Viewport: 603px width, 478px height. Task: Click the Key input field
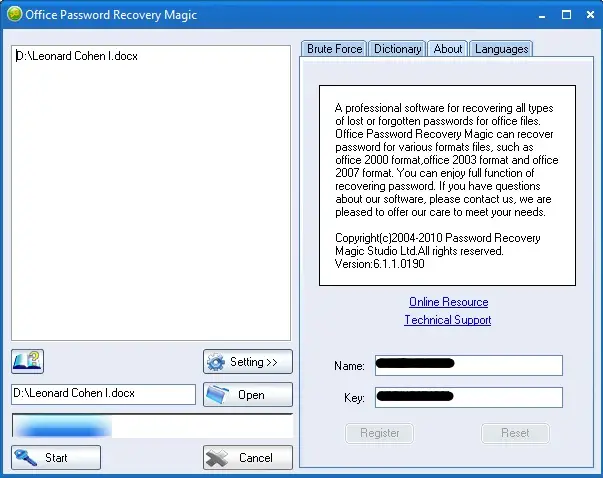click(x=469, y=397)
